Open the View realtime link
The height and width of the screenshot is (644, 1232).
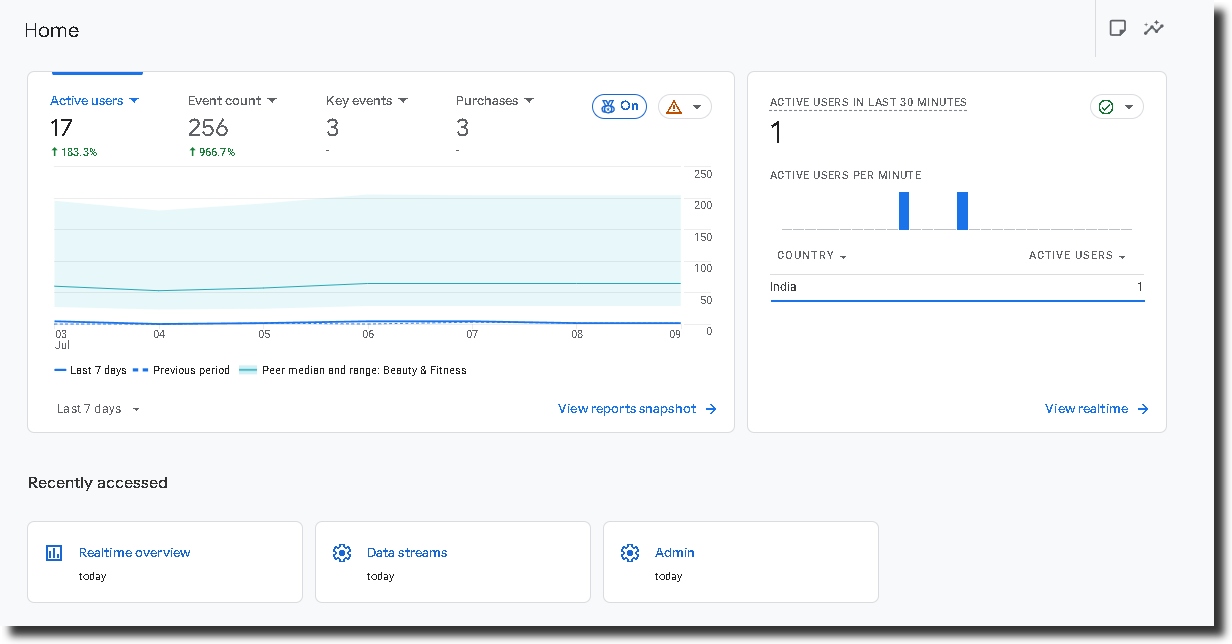pyautogui.click(x=1097, y=409)
